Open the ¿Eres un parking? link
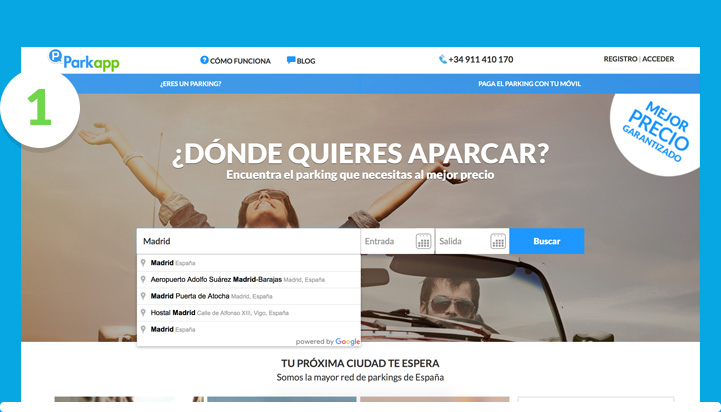The width and height of the screenshot is (721, 412). tap(190, 83)
